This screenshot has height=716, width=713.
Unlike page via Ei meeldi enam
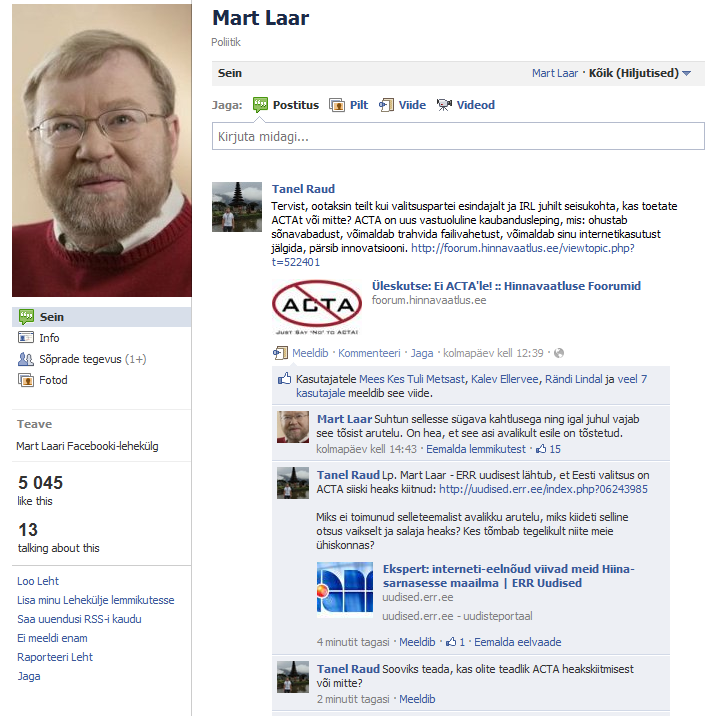(52, 638)
